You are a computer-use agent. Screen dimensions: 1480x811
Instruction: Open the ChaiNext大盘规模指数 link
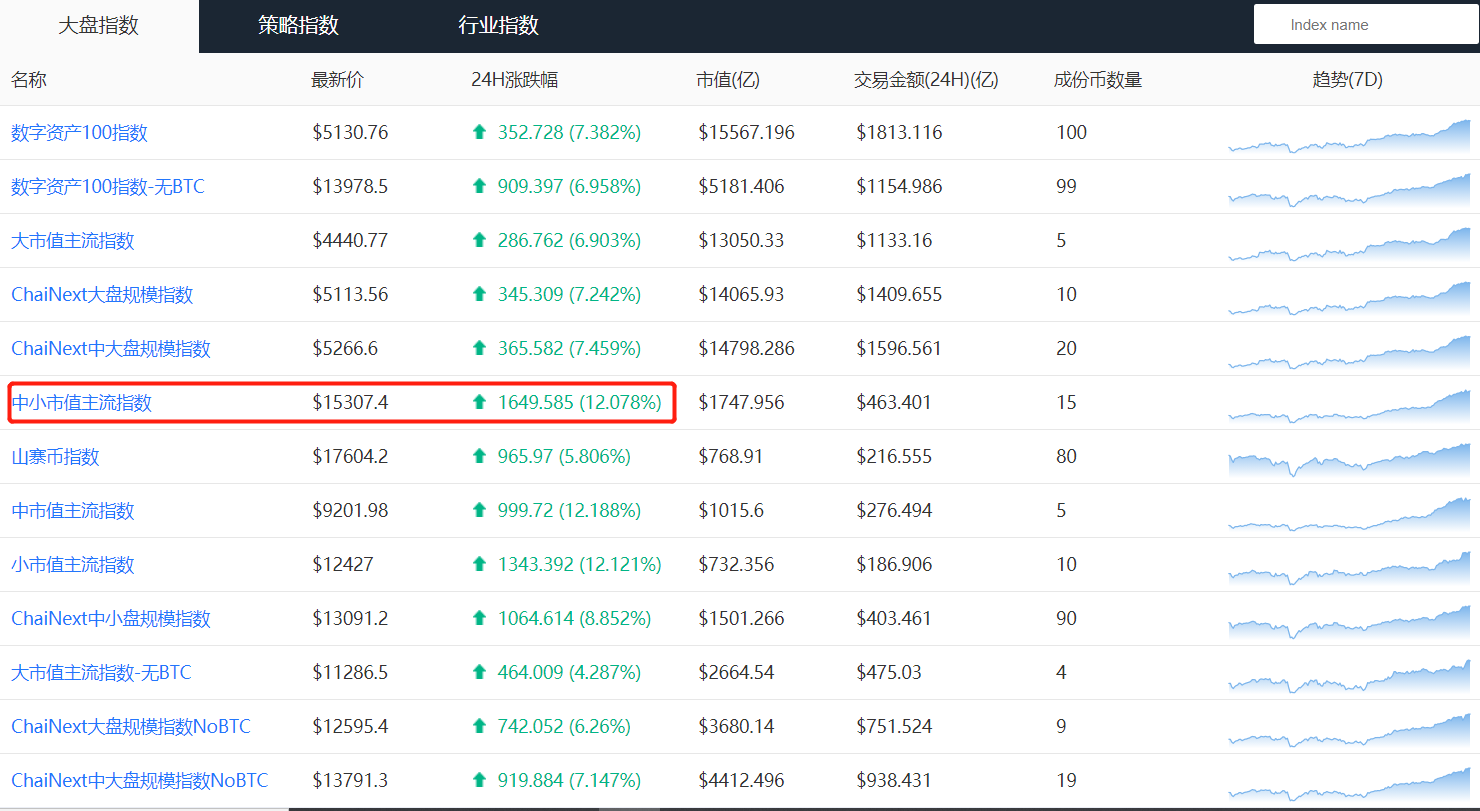coord(102,295)
